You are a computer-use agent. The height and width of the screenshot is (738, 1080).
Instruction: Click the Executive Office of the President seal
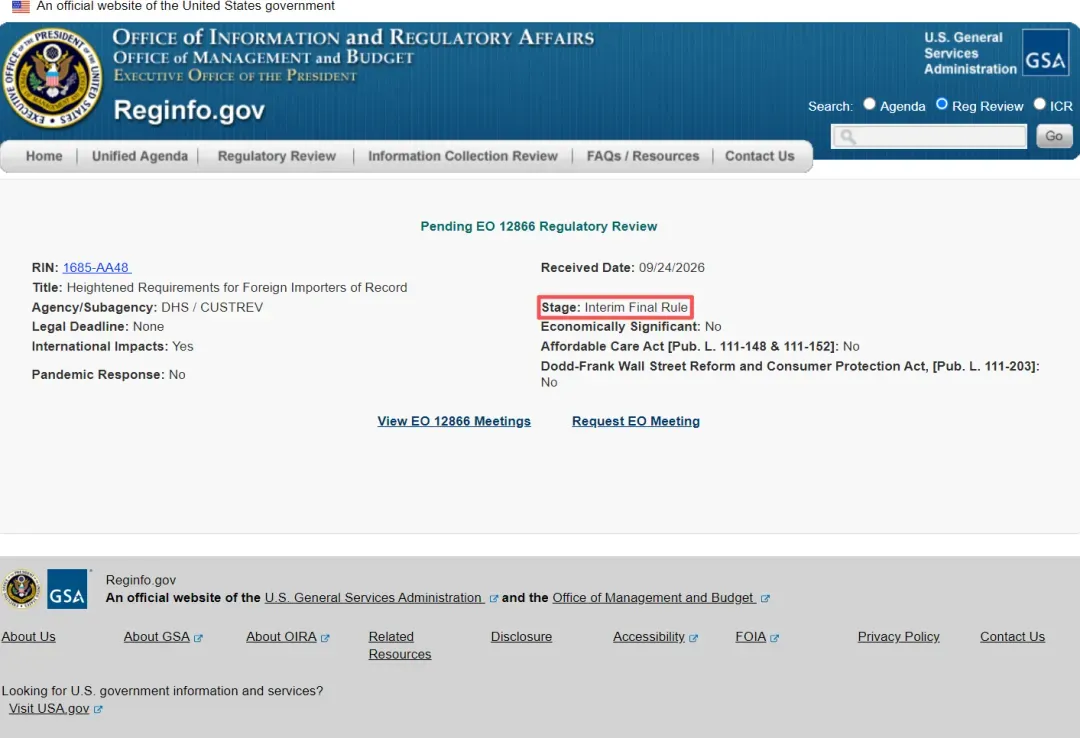coord(52,78)
